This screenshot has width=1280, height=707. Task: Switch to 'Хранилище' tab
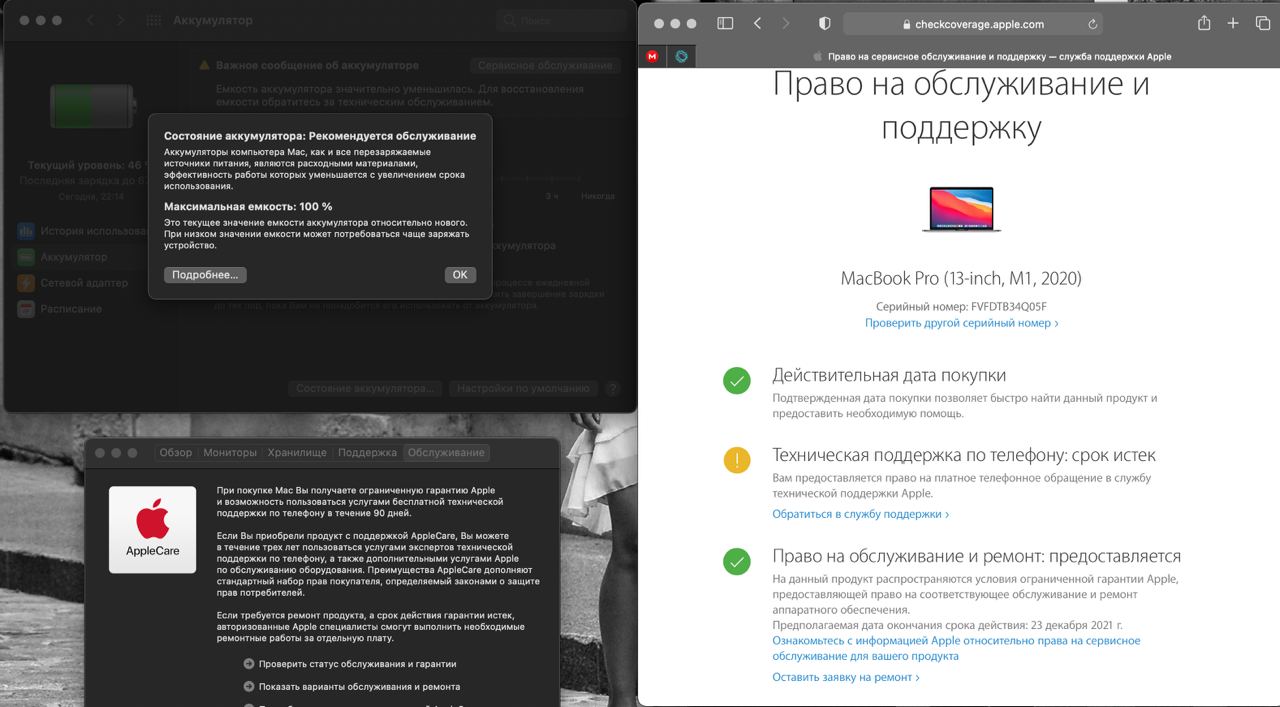(297, 453)
